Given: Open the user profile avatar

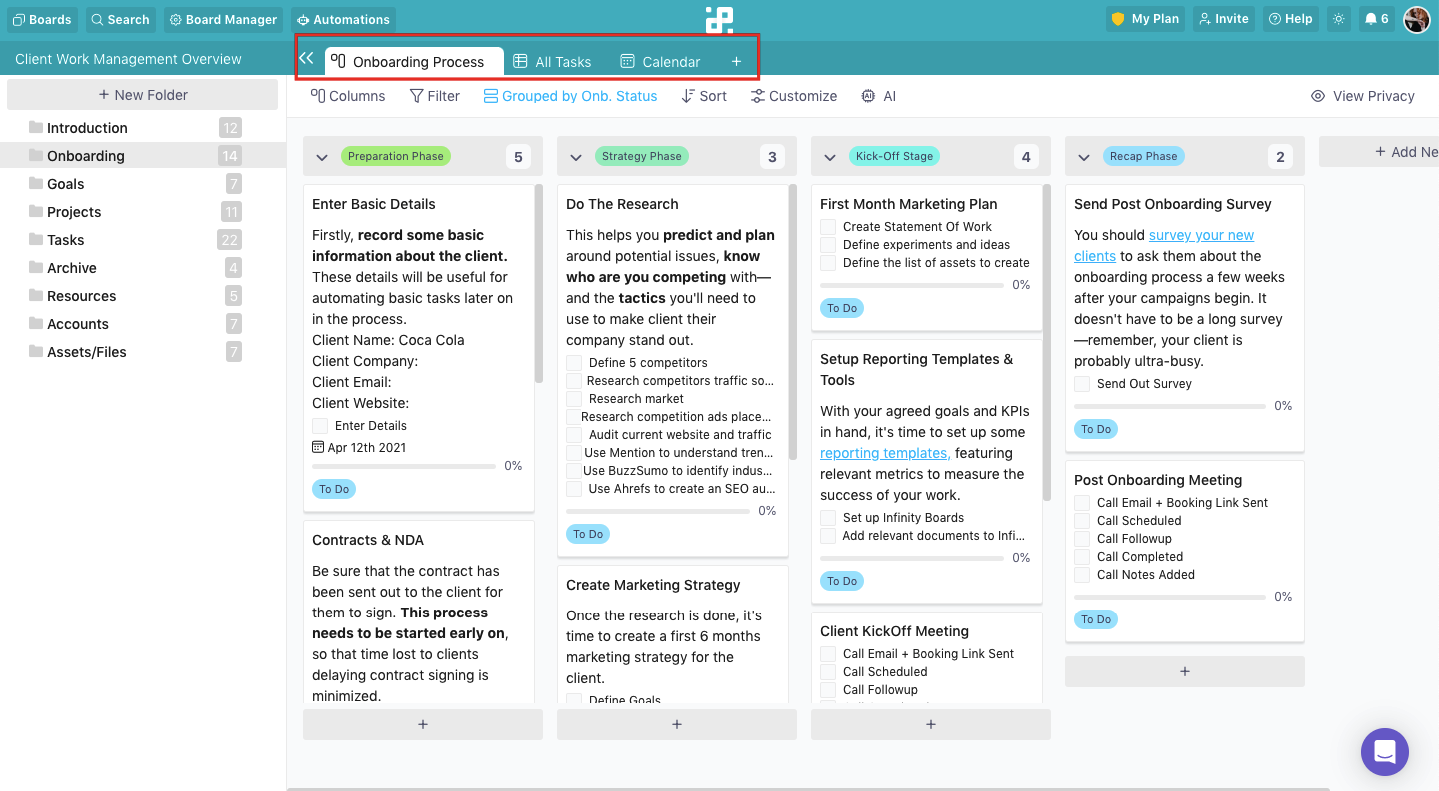Looking at the screenshot, I should tap(1417, 19).
